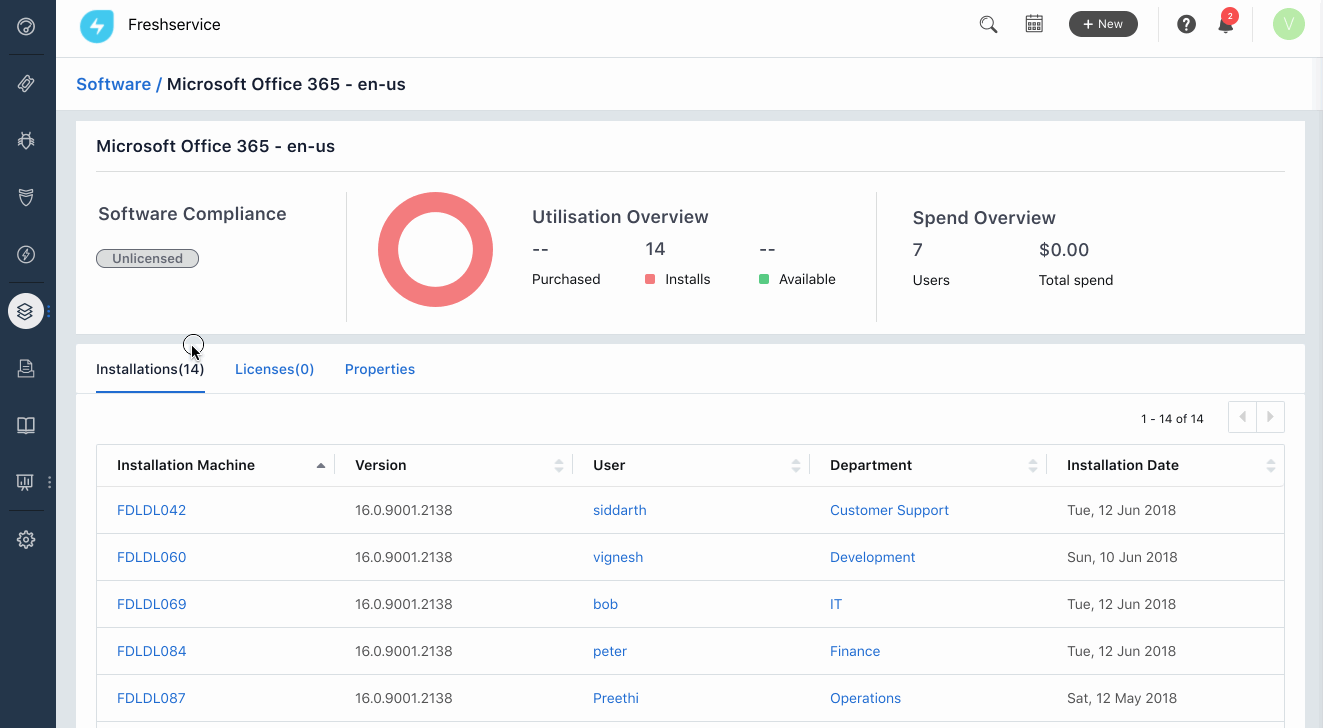Select the Problems bug icon

point(26,140)
